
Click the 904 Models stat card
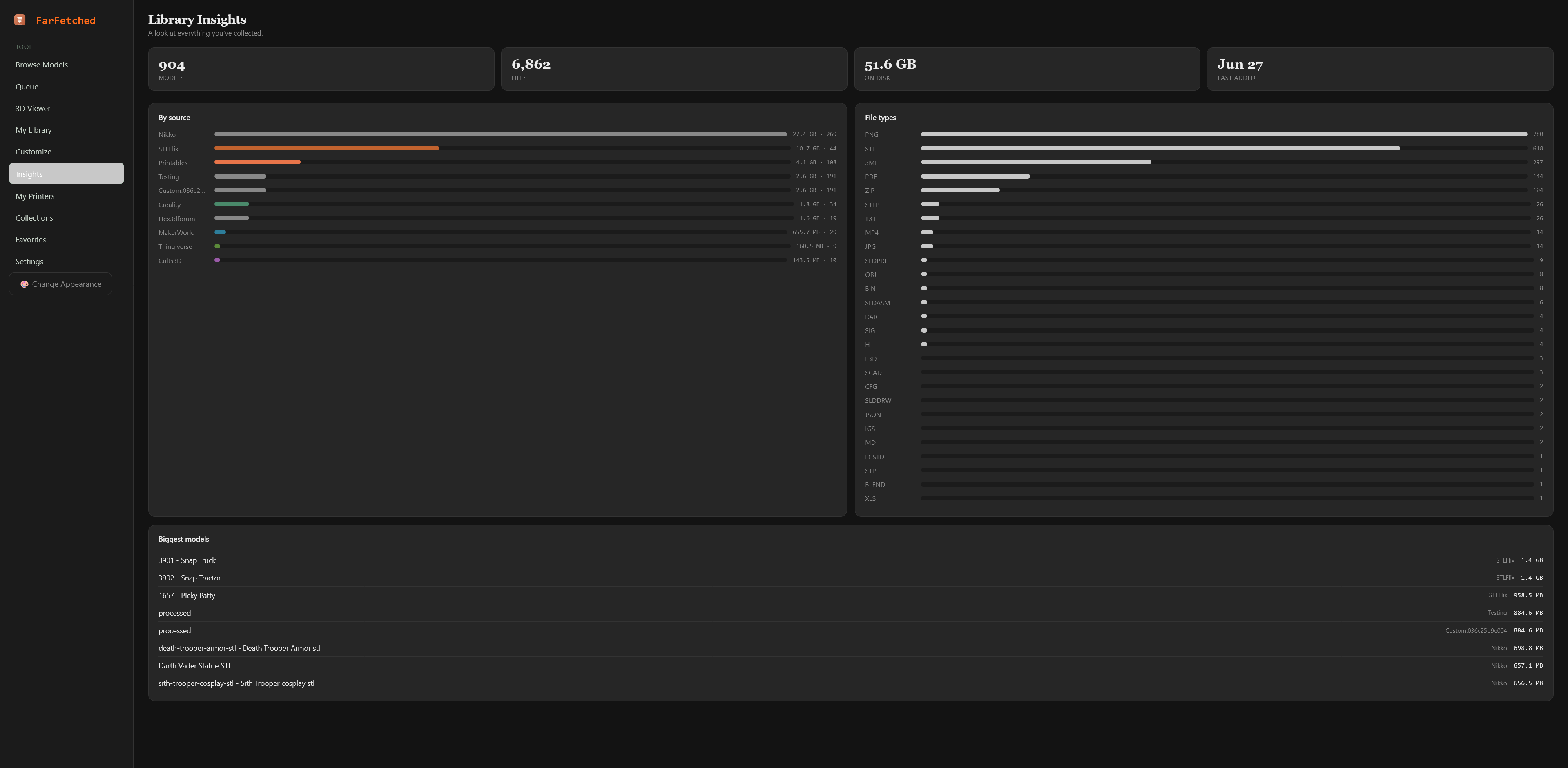(x=321, y=69)
